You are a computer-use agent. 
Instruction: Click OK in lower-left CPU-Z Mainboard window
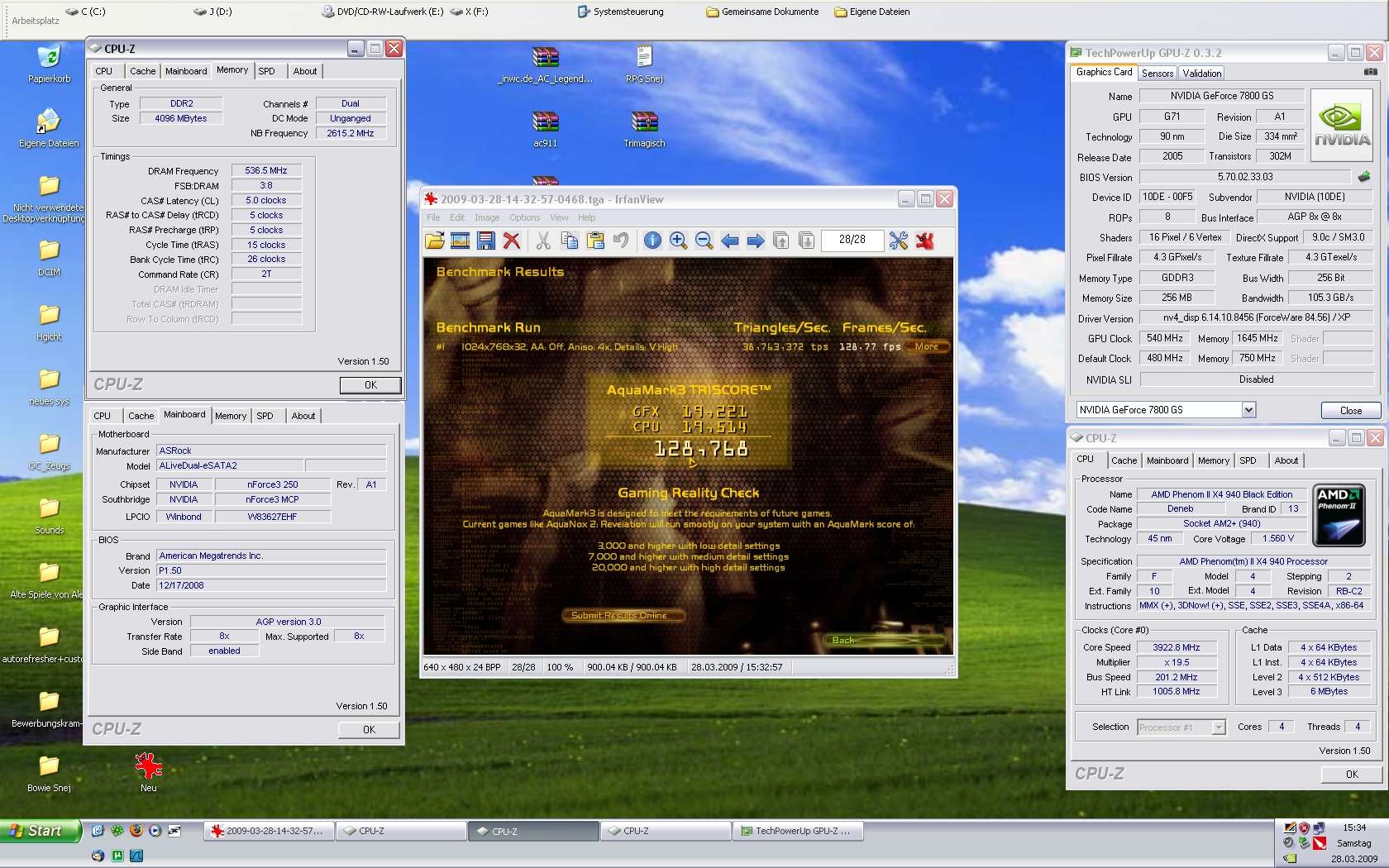(x=369, y=729)
